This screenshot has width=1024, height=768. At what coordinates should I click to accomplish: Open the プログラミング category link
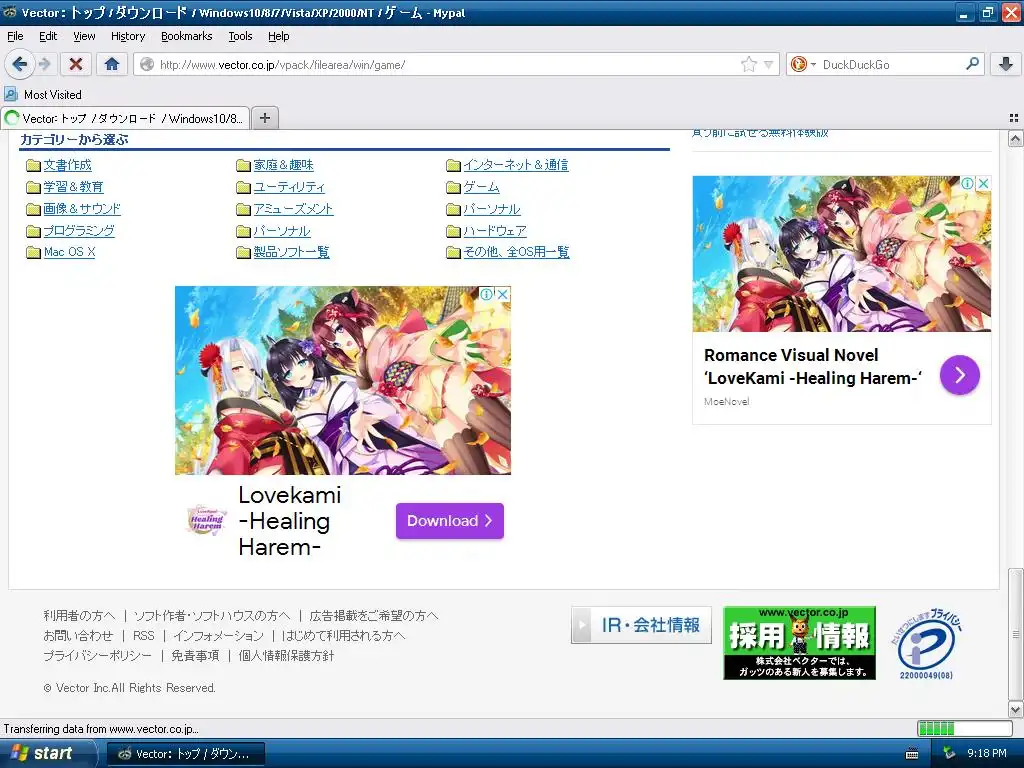(79, 231)
